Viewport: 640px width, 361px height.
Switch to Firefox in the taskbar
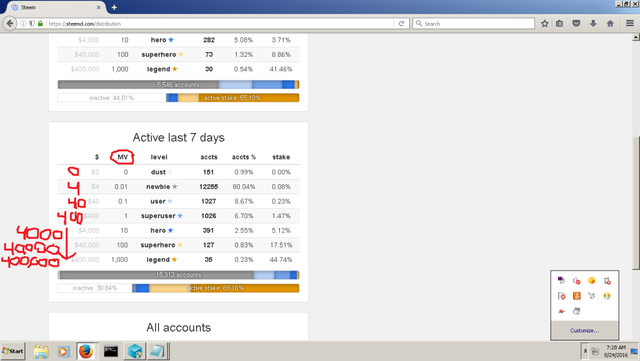click(86, 351)
